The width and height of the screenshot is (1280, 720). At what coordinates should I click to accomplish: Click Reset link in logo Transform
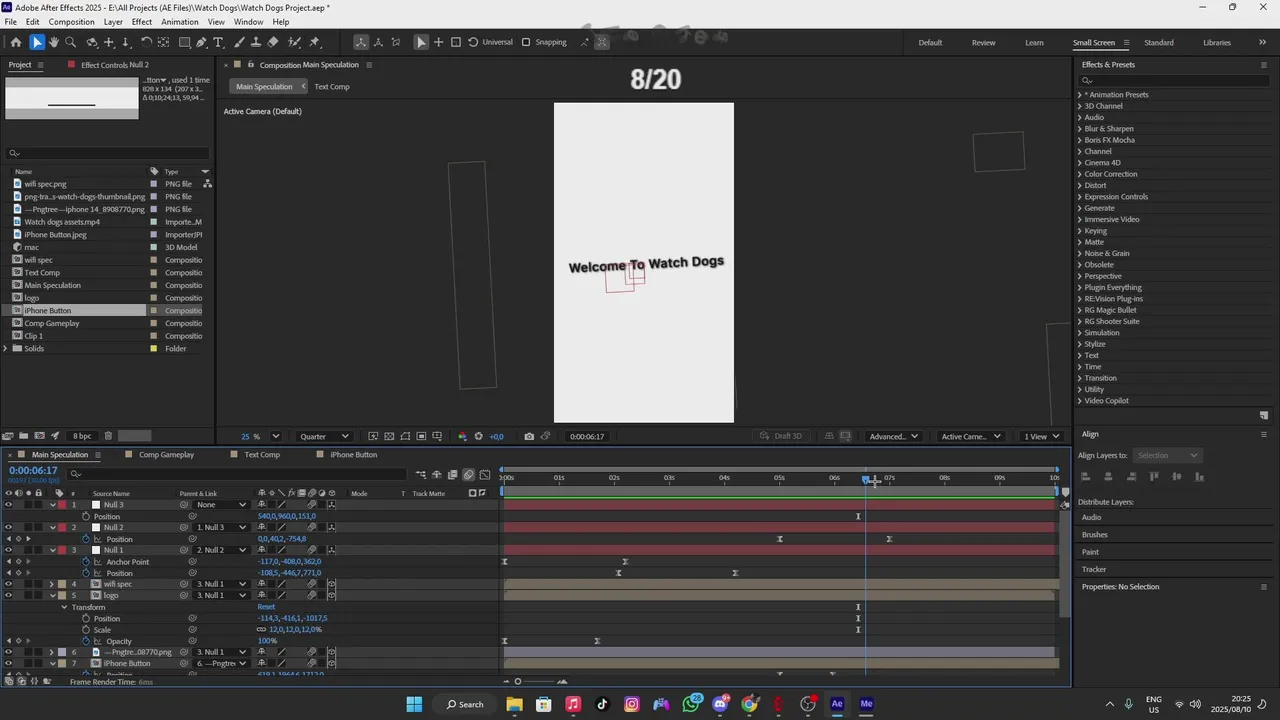pos(266,607)
